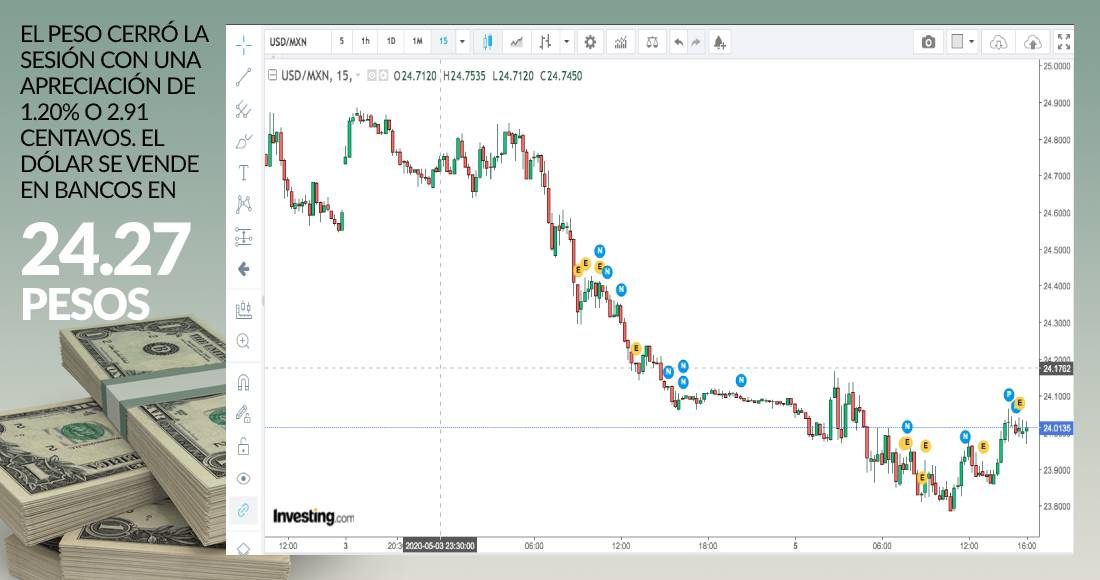1100x580 pixels.
Task: Expand the time interval dropdown arrow
Action: pos(462,42)
